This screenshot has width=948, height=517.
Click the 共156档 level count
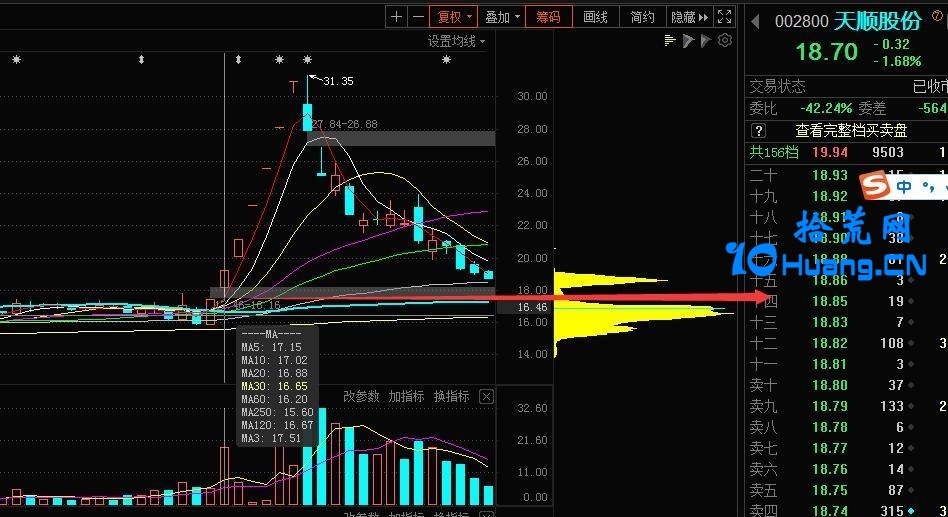click(x=774, y=152)
